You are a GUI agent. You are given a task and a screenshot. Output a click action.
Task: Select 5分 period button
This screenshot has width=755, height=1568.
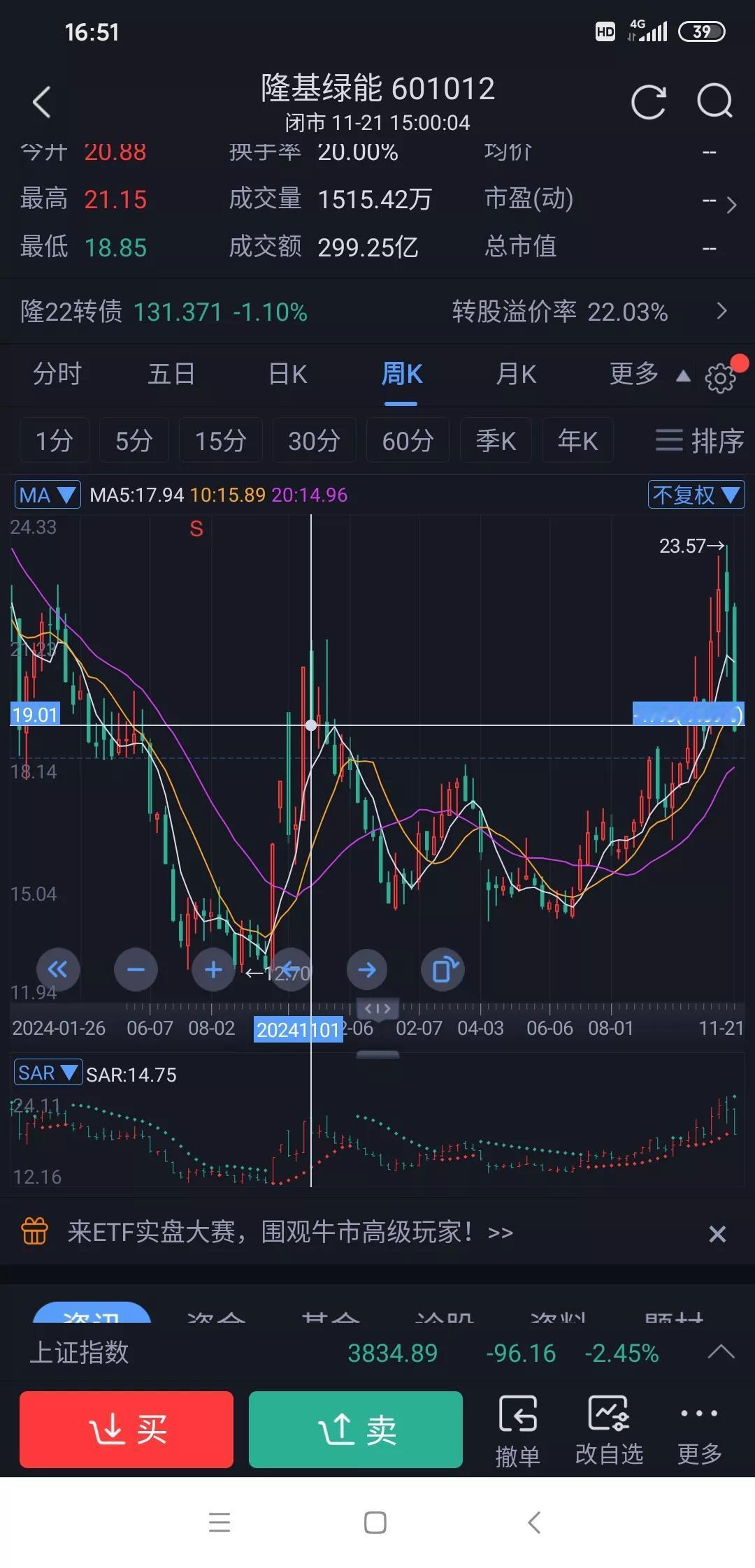point(134,440)
